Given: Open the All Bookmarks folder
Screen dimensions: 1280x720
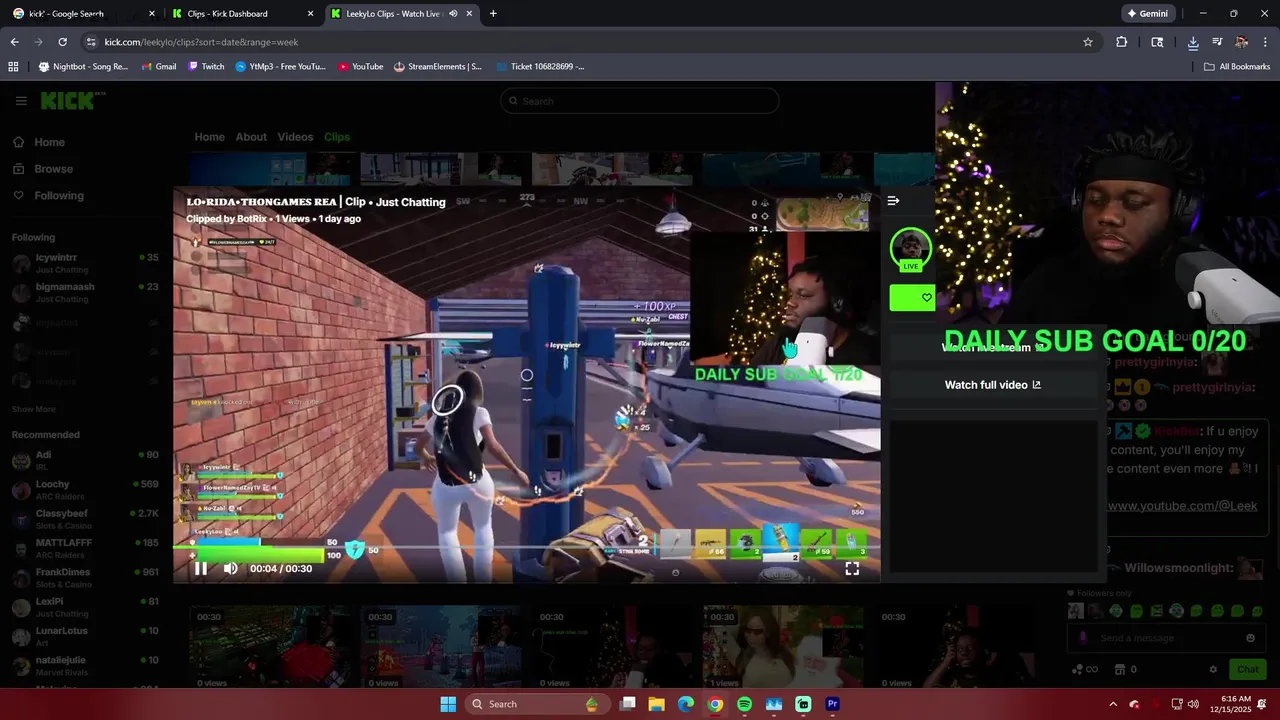Looking at the screenshot, I should (x=1237, y=67).
